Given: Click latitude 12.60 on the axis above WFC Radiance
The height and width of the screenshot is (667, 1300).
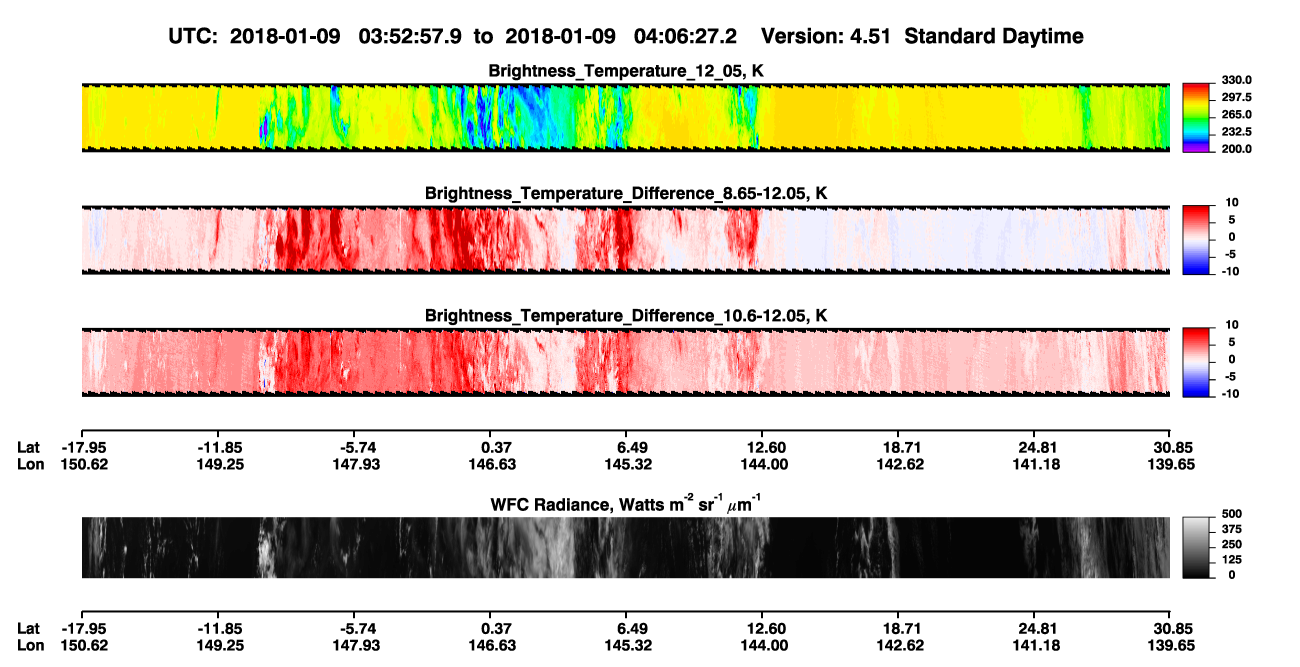Looking at the screenshot, I should point(763,447).
